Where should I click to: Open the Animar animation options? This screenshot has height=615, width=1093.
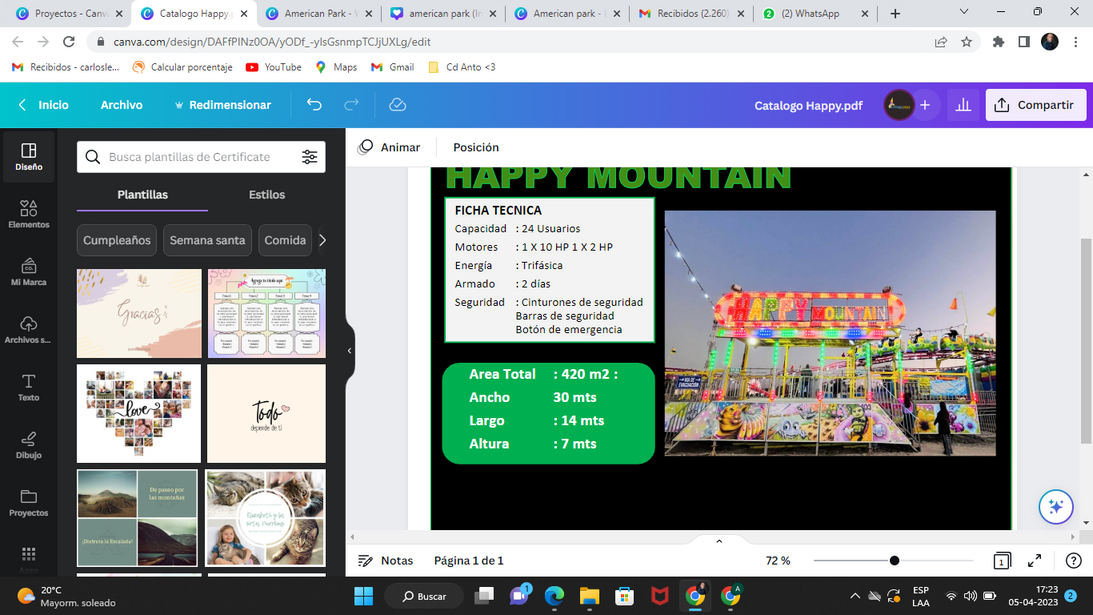pos(389,147)
